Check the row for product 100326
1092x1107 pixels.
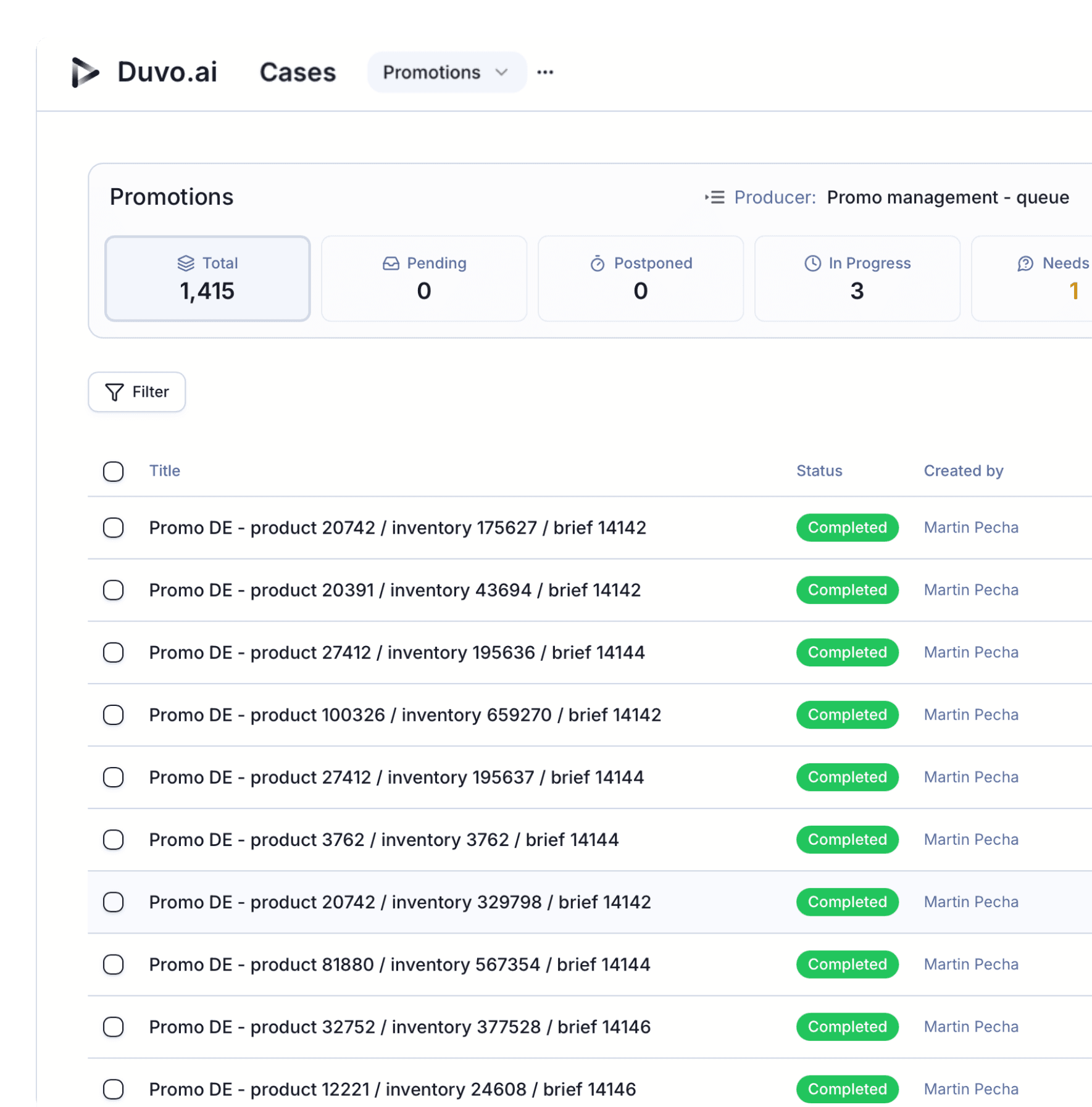tap(114, 715)
